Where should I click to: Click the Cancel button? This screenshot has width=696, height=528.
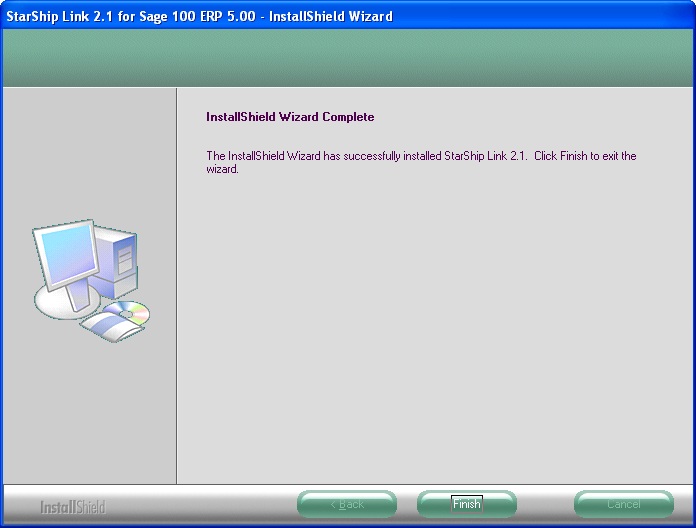pyautogui.click(x=624, y=504)
